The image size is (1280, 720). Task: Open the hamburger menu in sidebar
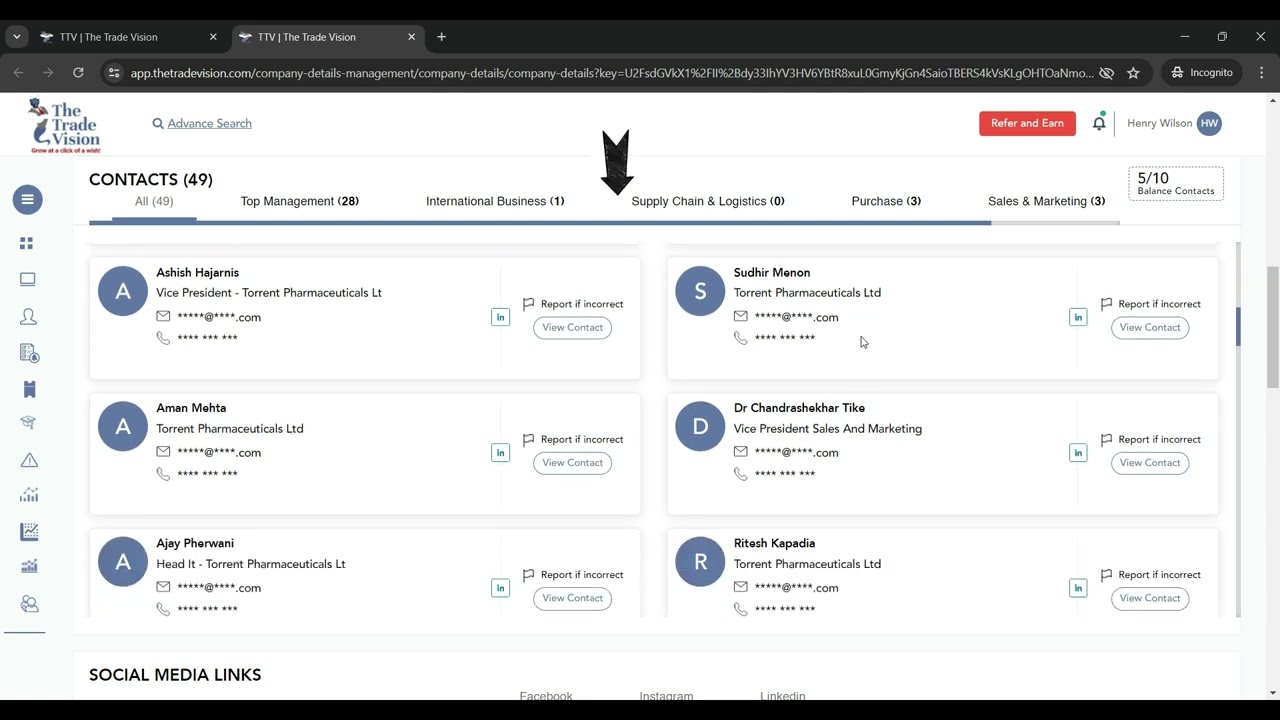coord(28,199)
